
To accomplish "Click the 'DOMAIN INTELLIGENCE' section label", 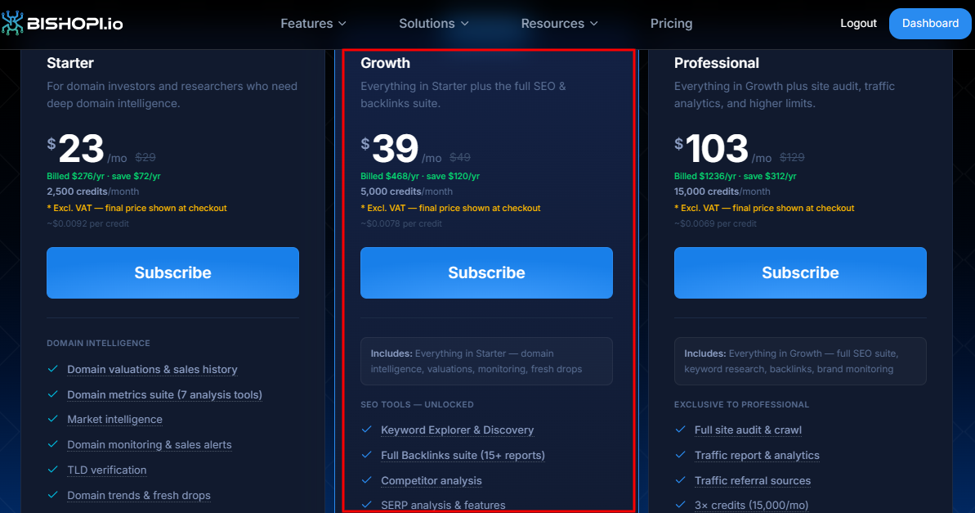I will 98,343.
